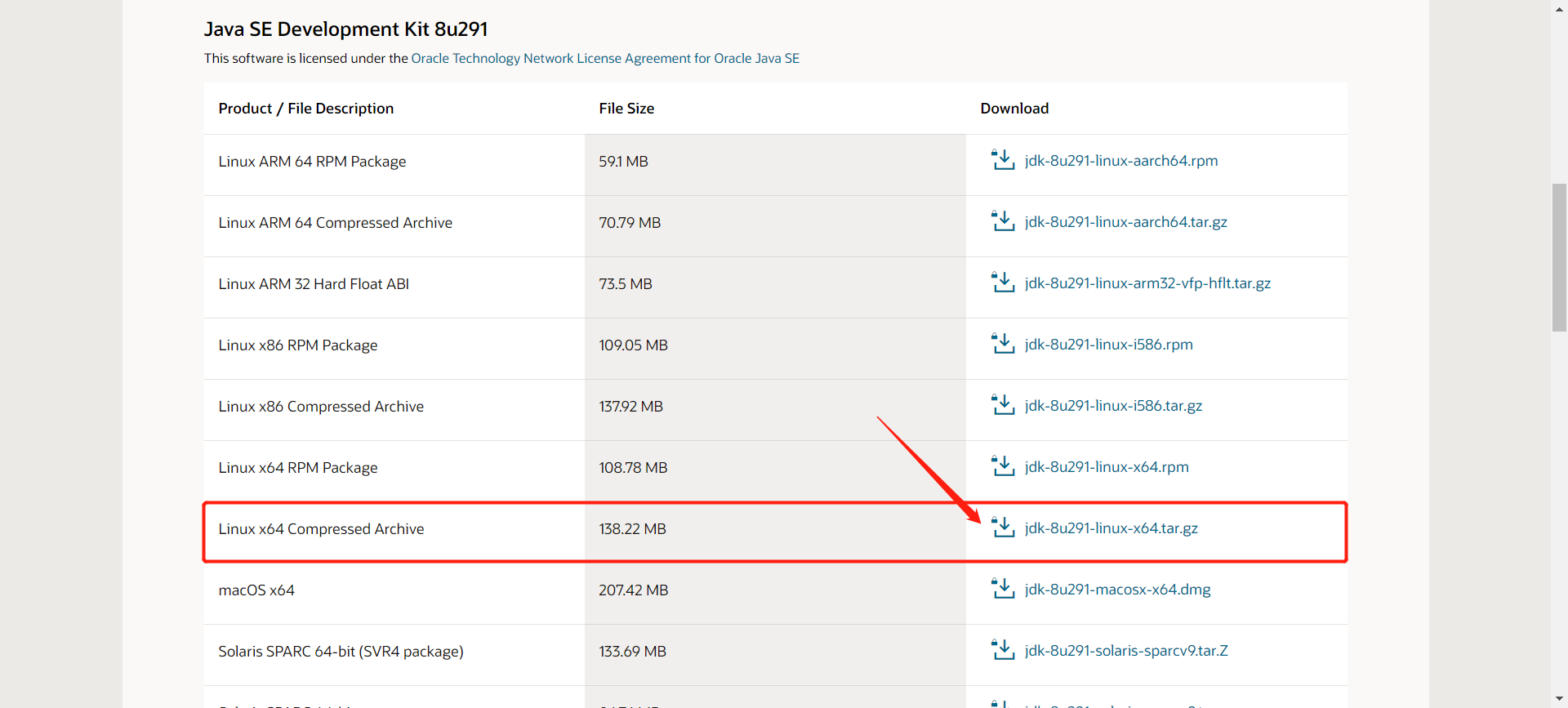This screenshot has width=1568, height=708.
Task: Download jdk-8u291-linux-i586.rpm file link
Action: tap(1109, 345)
